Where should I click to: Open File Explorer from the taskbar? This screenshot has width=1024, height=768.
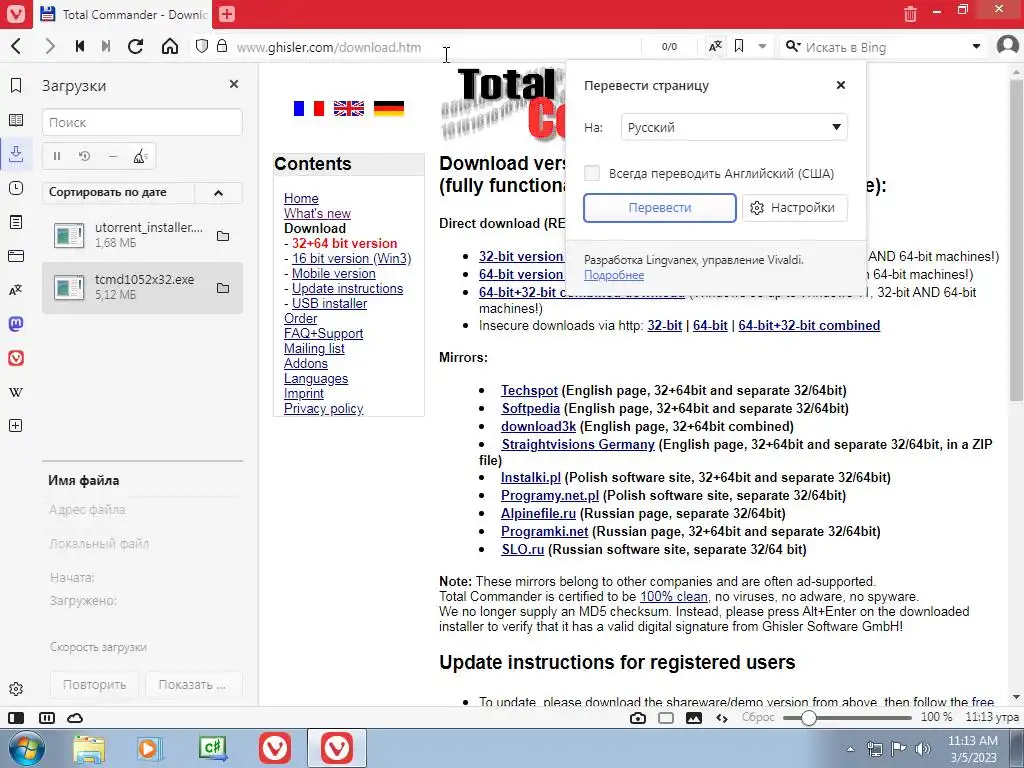89,749
